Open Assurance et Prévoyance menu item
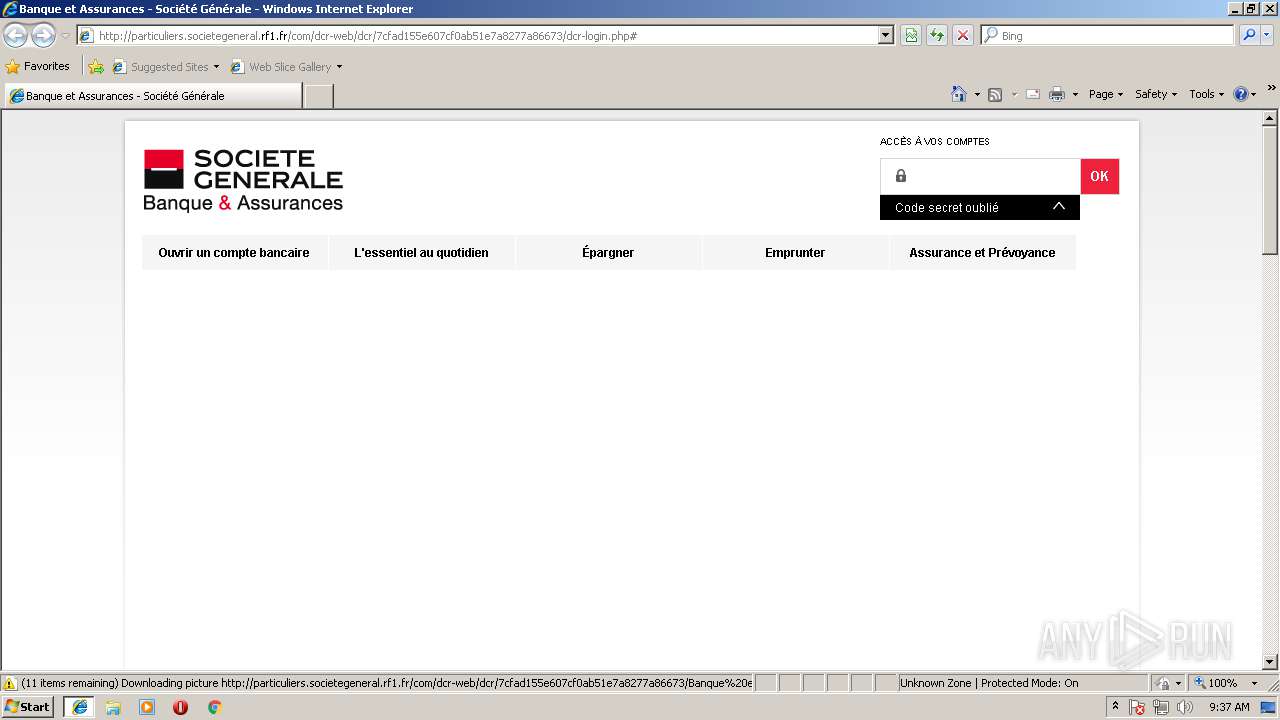1280x720 pixels. pyautogui.click(x=982, y=253)
